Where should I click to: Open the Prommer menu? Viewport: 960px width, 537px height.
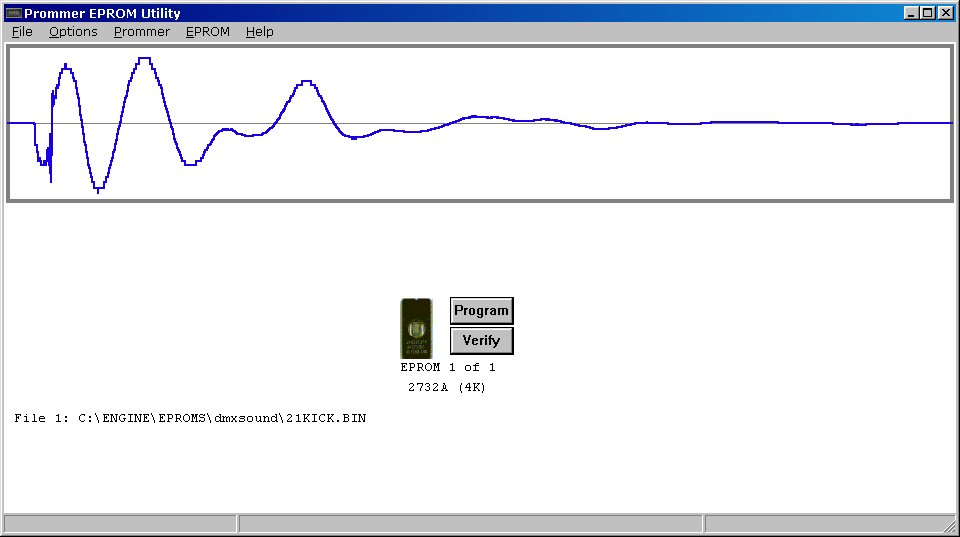point(141,32)
